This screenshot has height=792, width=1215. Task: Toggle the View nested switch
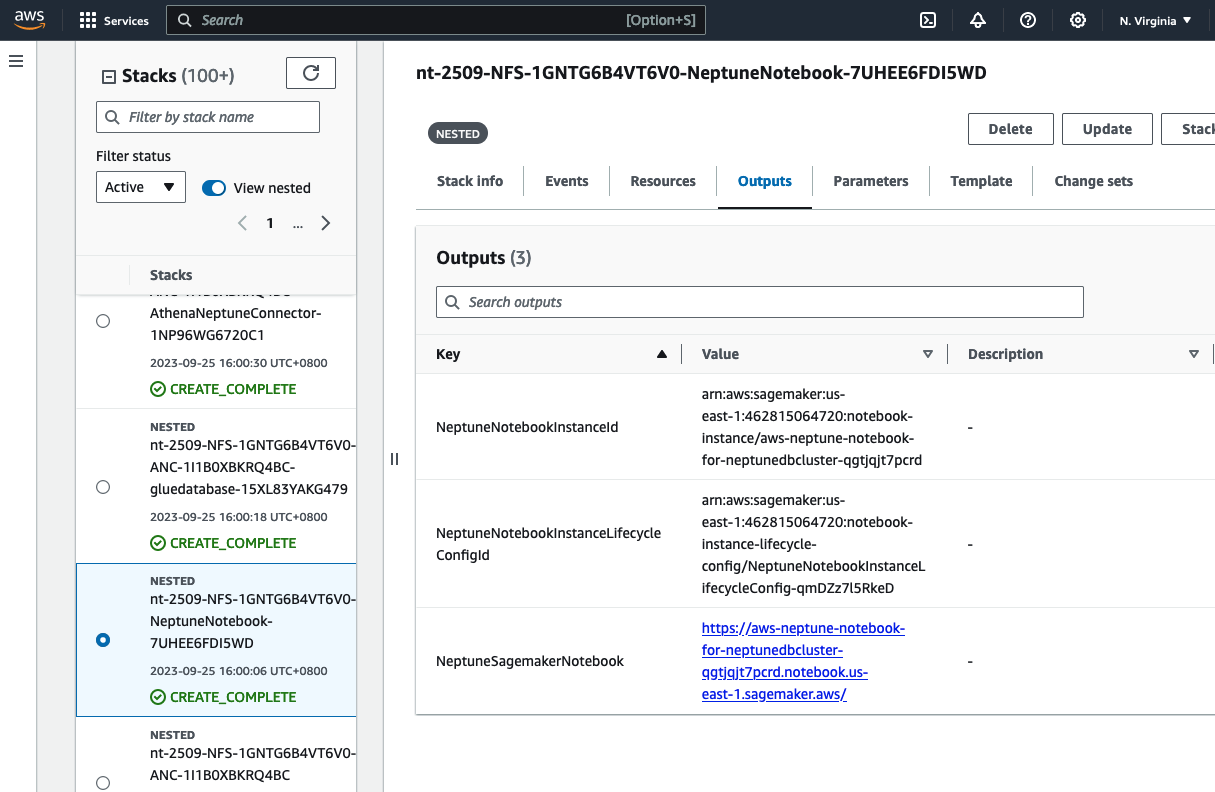(214, 188)
